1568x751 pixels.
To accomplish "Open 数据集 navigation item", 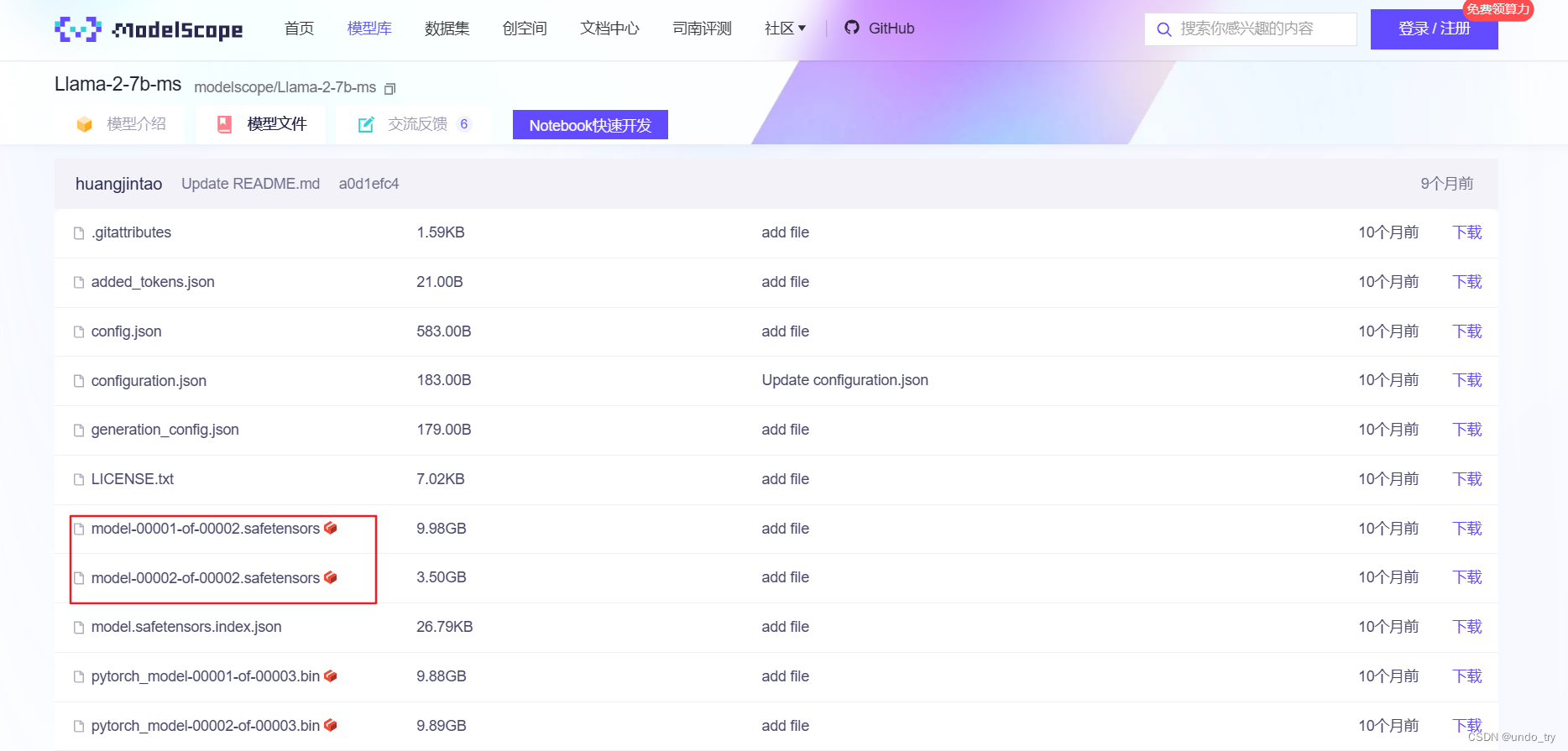I will tap(447, 29).
